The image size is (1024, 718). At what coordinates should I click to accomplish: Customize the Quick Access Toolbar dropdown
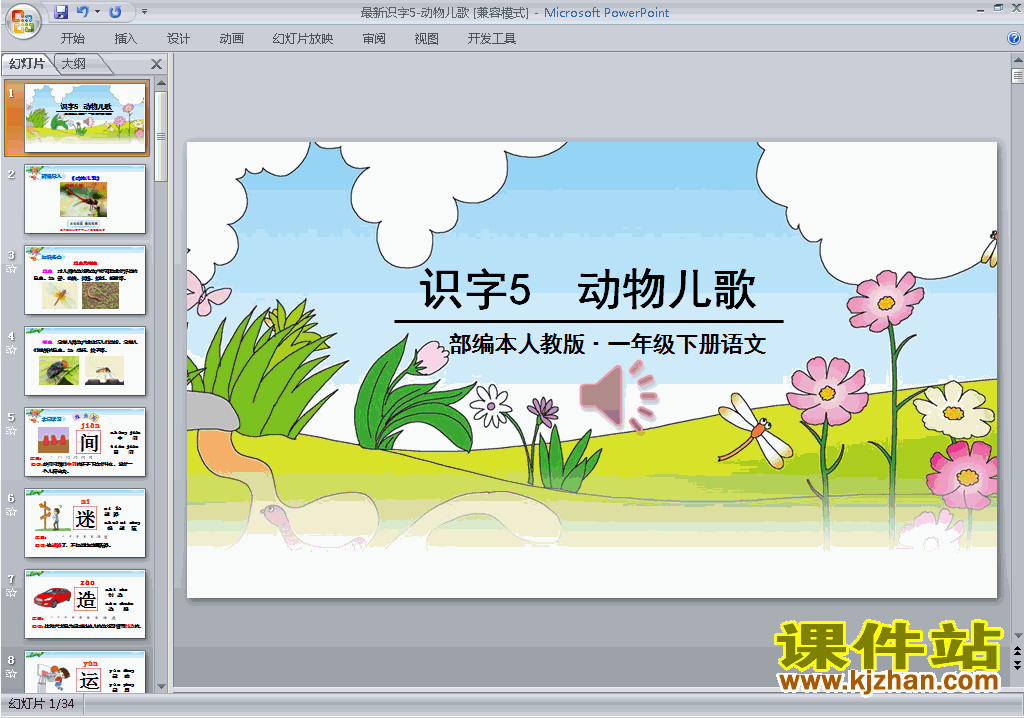pos(144,12)
